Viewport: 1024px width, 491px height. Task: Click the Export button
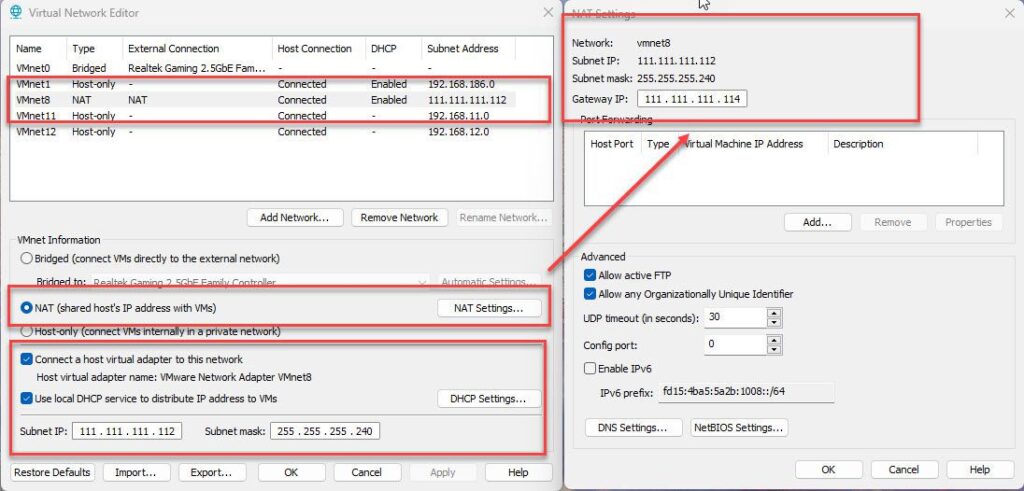tap(211, 472)
